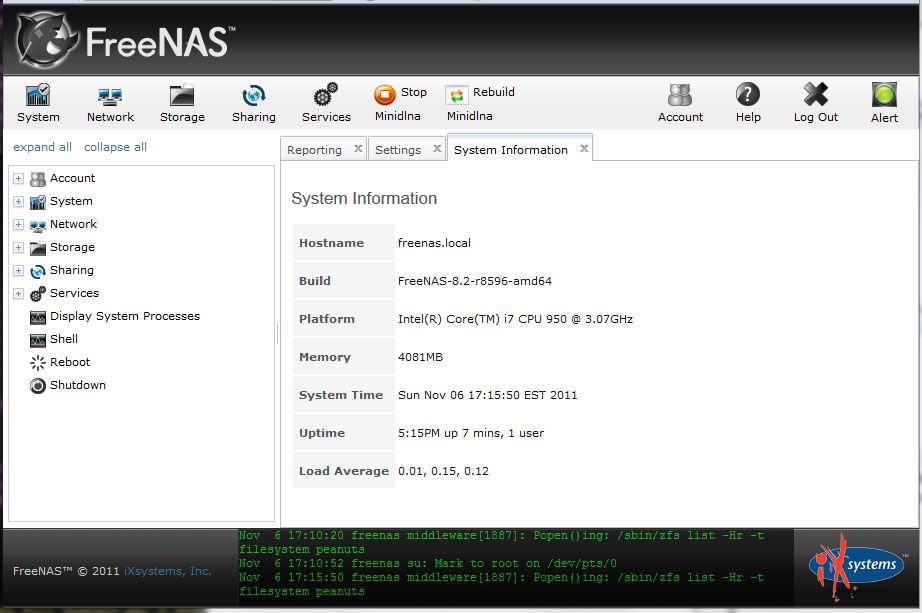Click memory value 4081MB
922x613 pixels.
pyautogui.click(x=420, y=357)
